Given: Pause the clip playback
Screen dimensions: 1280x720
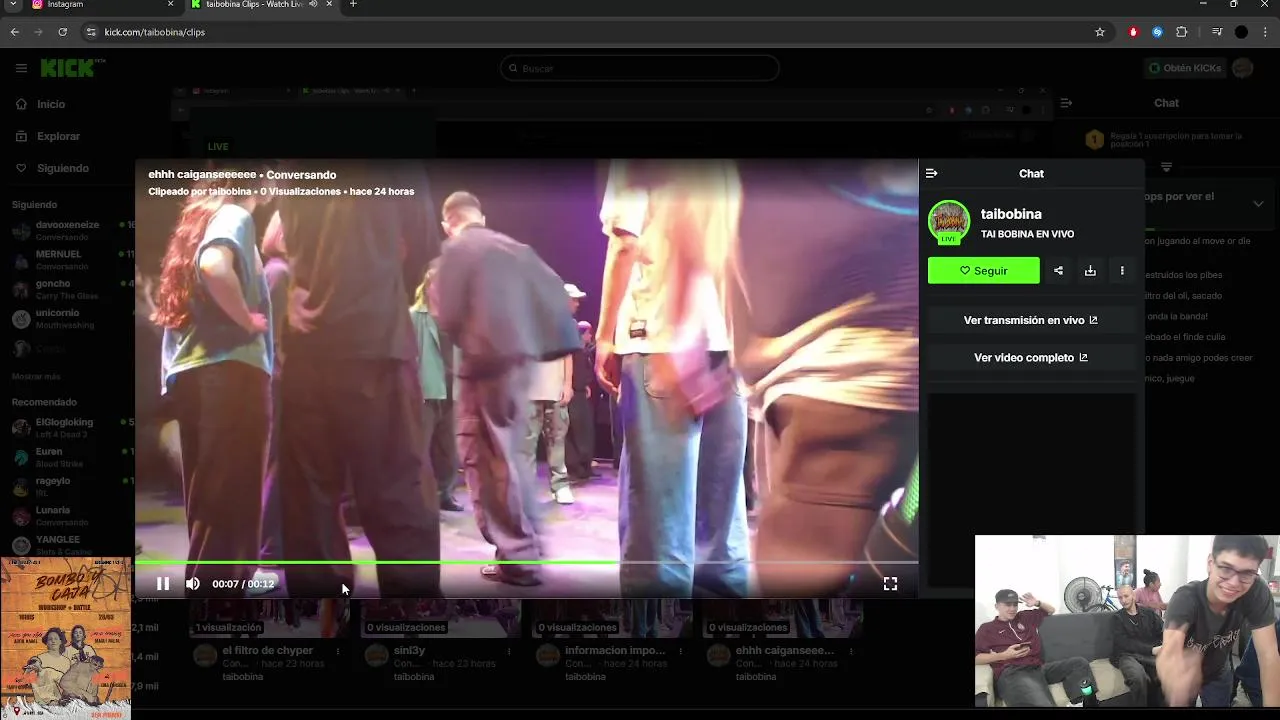Looking at the screenshot, I should tap(163, 584).
